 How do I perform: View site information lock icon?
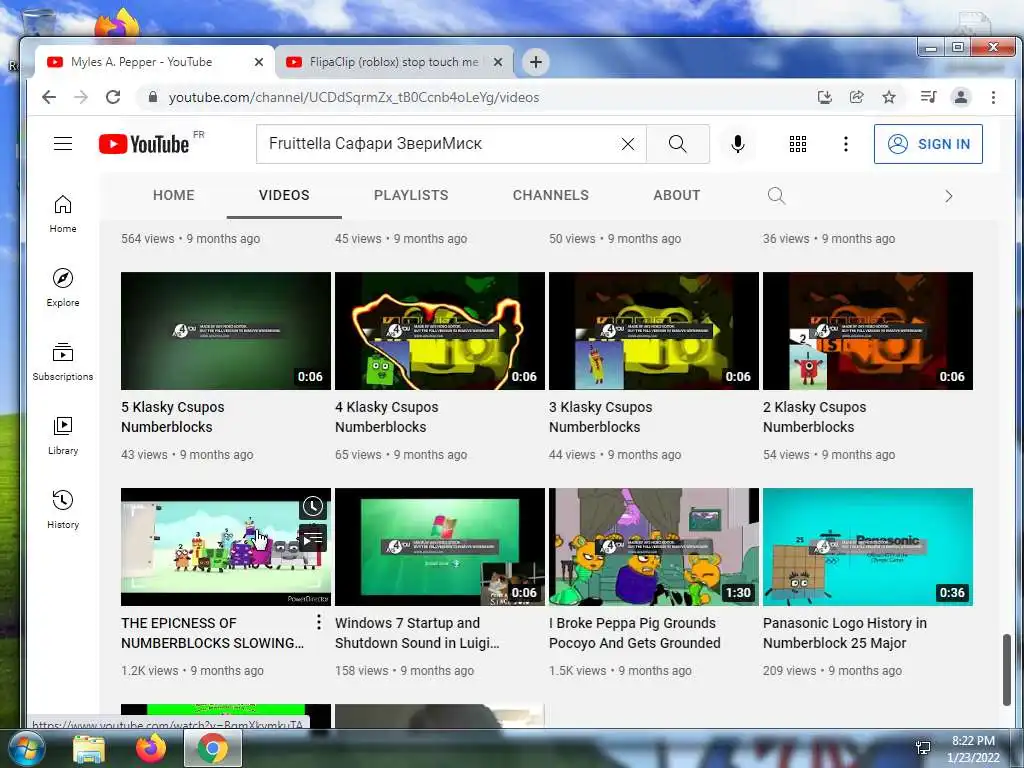[153, 97]
